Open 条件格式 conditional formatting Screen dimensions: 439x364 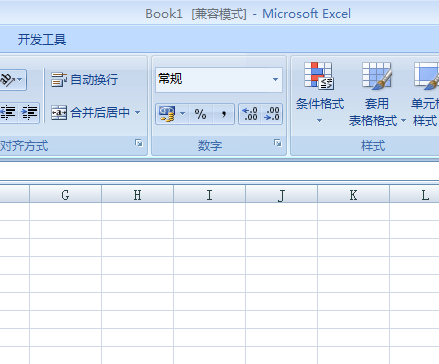(320, 93)
